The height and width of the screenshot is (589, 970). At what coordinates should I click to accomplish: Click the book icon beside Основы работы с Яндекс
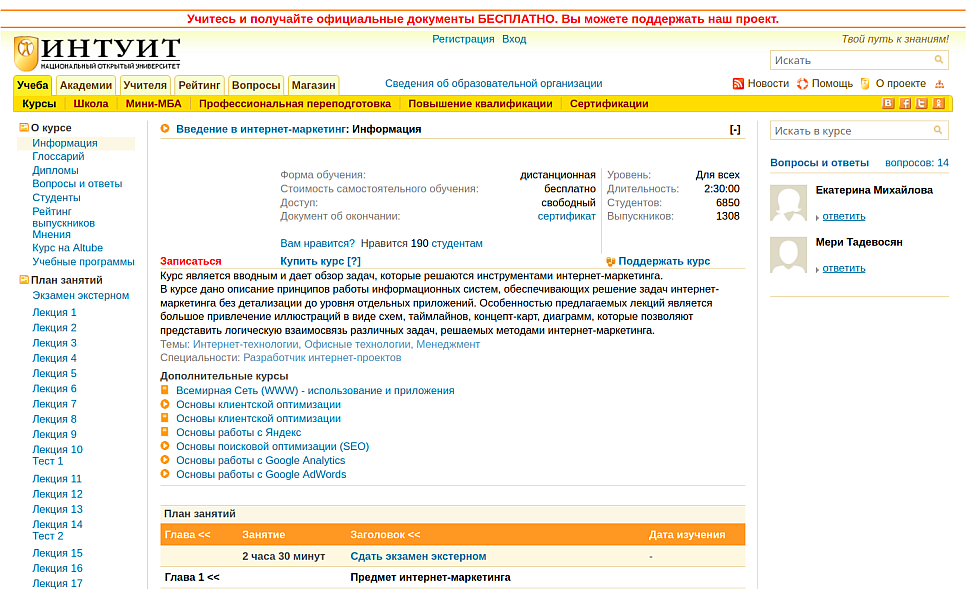165,432
